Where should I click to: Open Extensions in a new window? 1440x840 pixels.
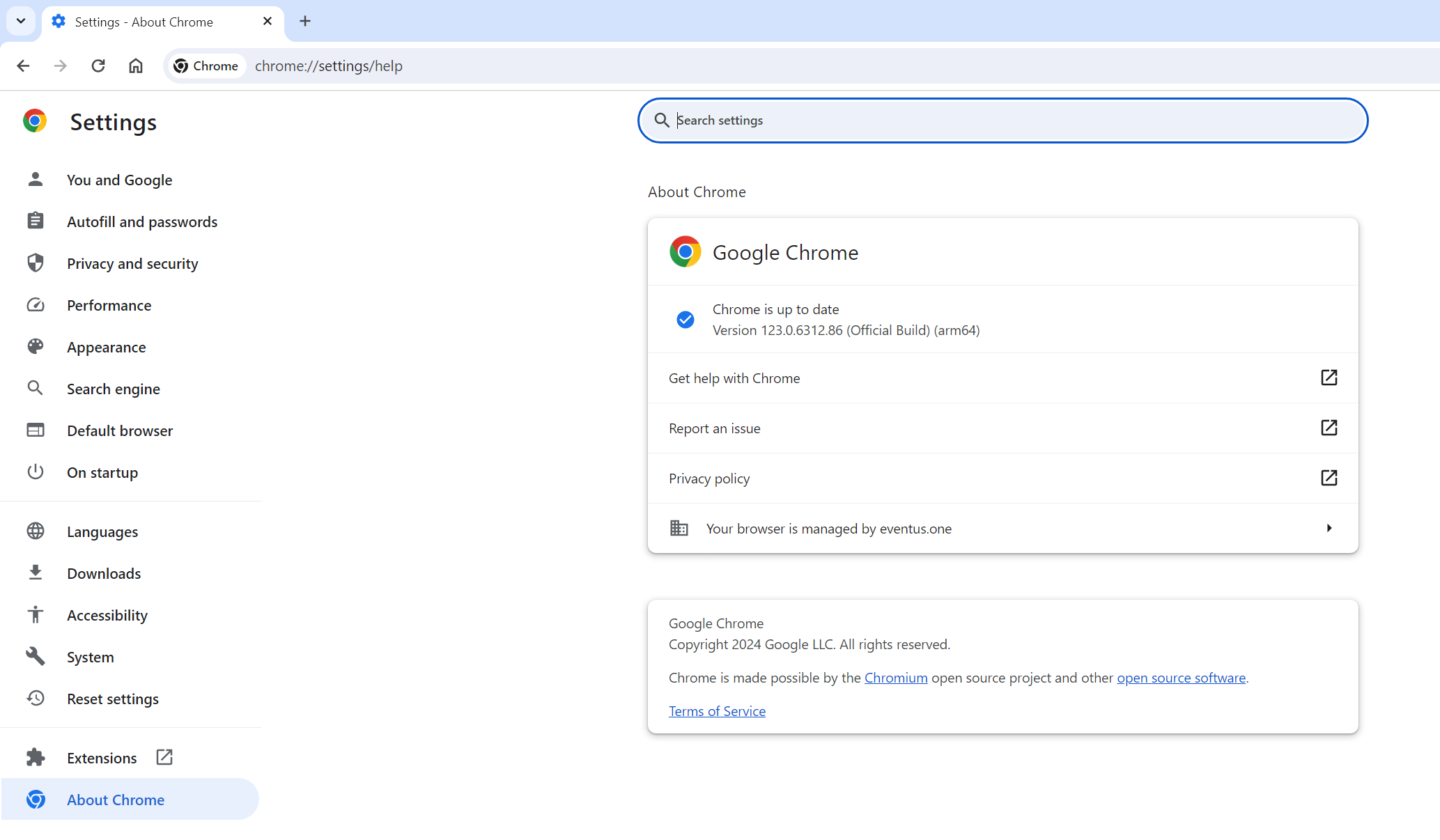[163, 756]
